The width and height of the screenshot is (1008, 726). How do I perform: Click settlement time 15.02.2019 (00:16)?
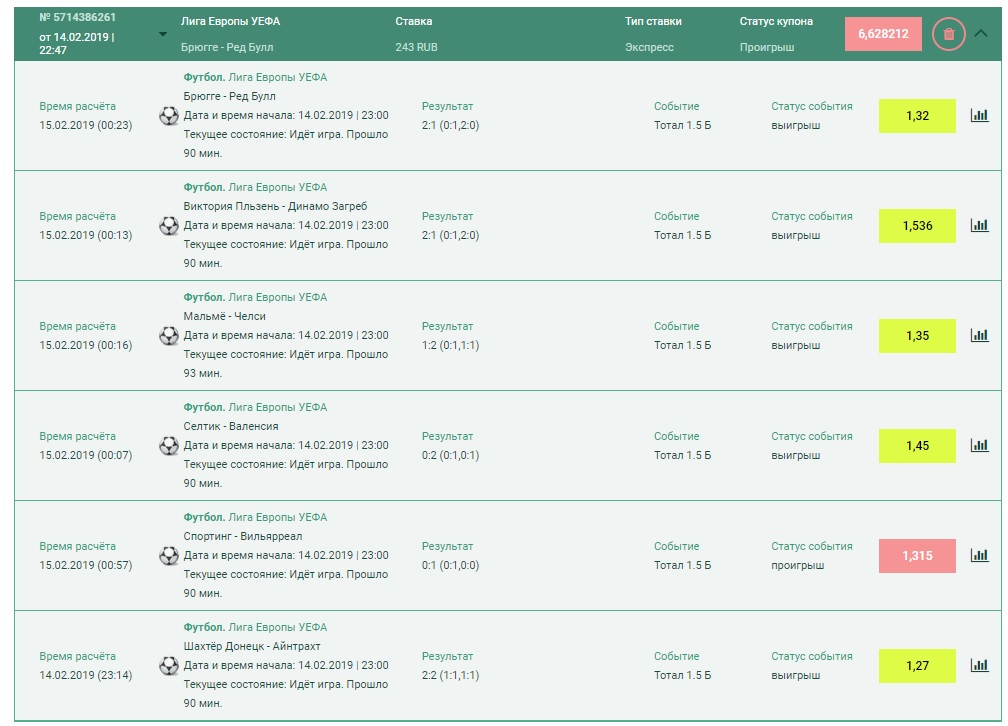point(86,345)
